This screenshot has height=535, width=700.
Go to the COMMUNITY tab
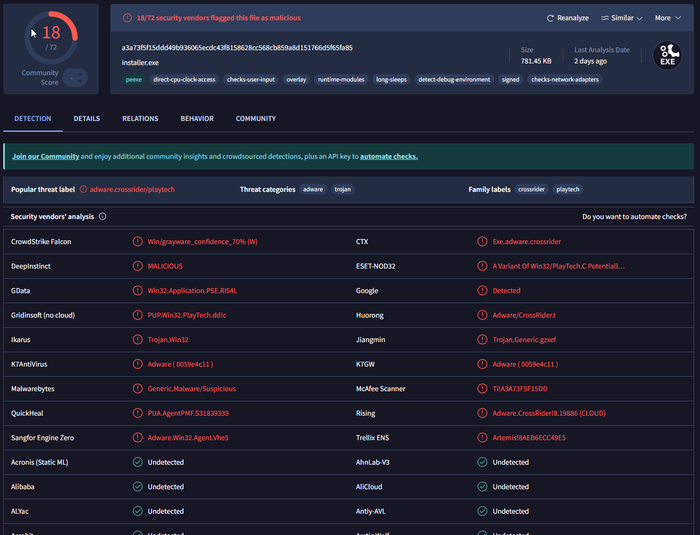tap(256, 118)
